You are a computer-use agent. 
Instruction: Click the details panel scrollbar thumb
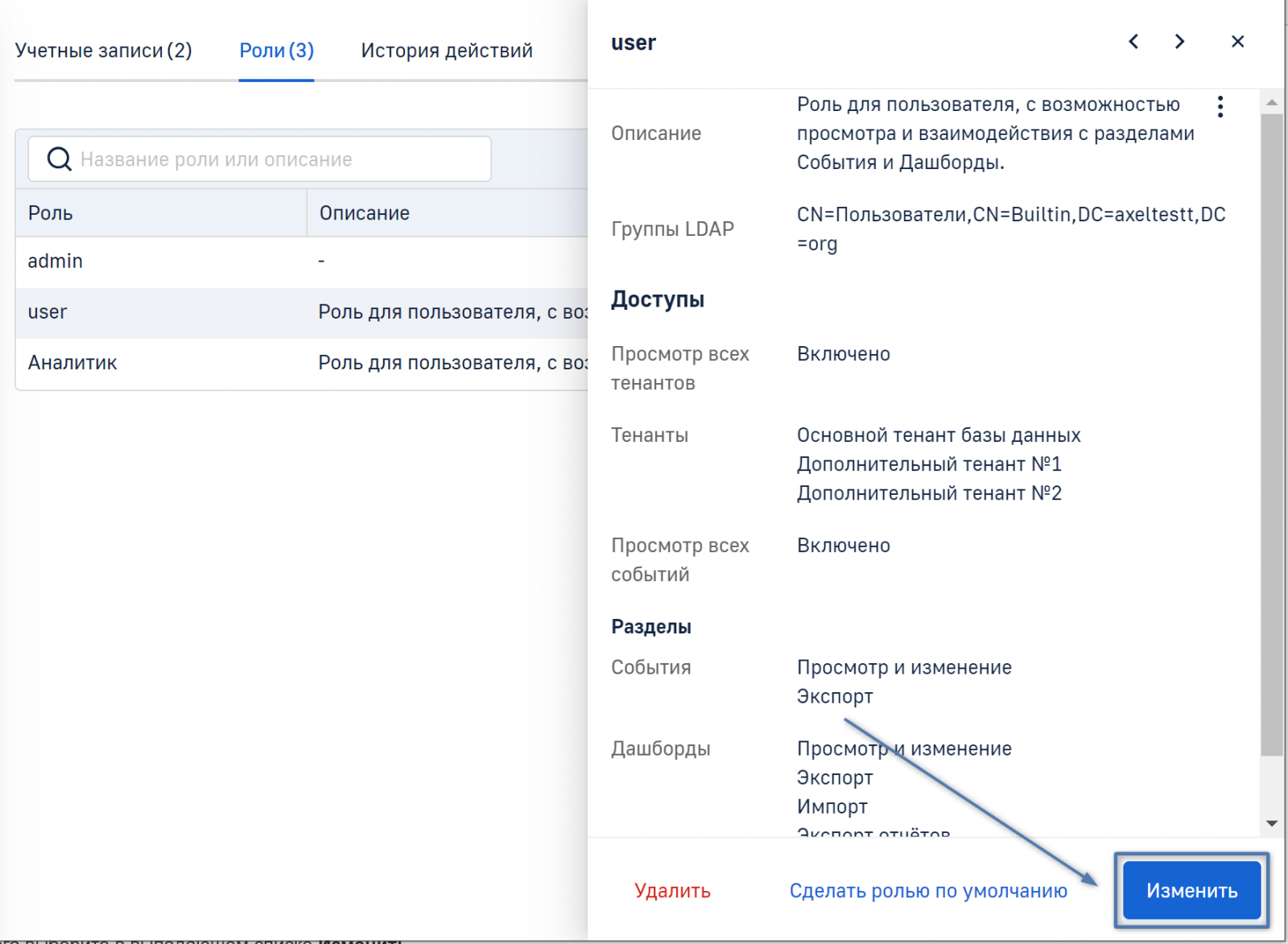pyautogui.click(x=1272, y=435)
